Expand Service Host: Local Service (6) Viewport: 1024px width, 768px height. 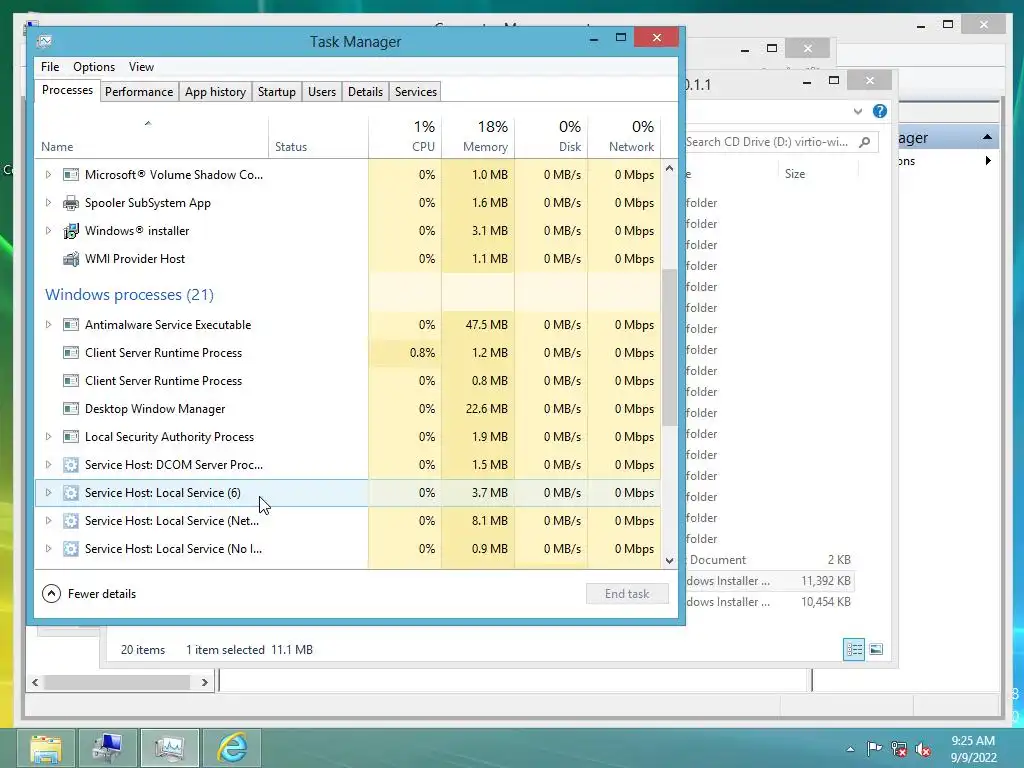pos(48,493)
